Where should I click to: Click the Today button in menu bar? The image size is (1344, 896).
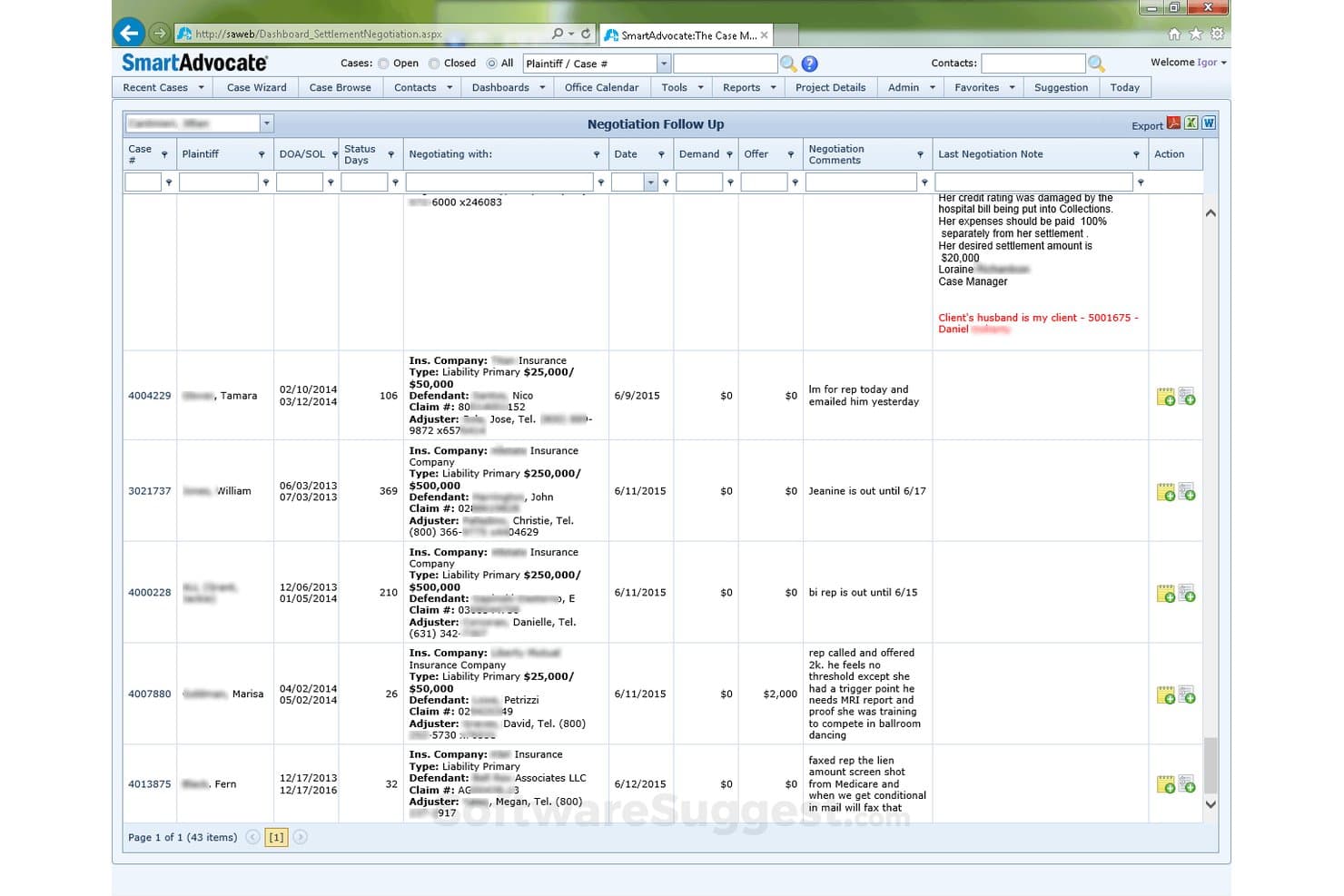[x=1124, y=87]
